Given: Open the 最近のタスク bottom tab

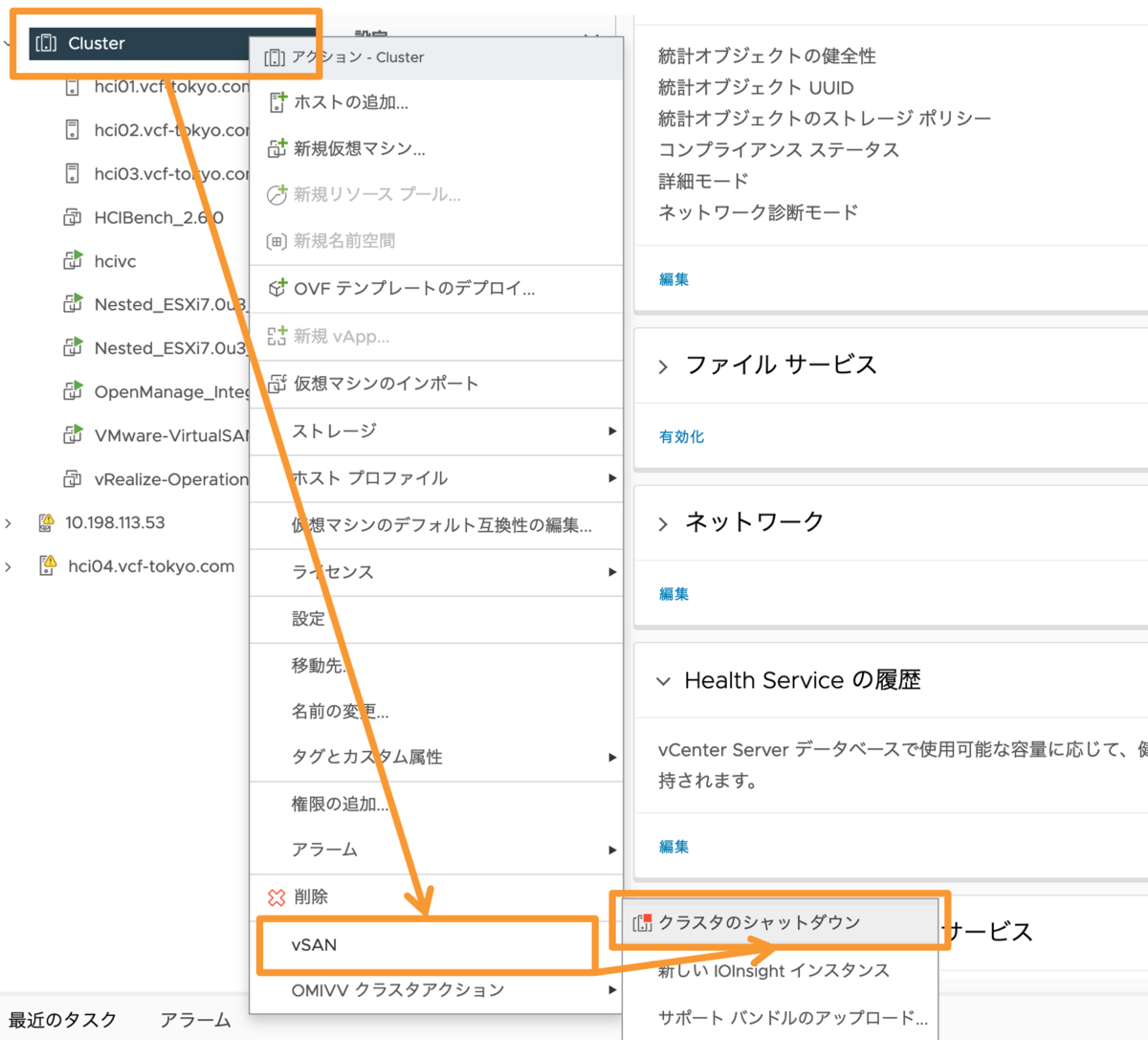Looking at the screenshot, I should (62, 1020).
